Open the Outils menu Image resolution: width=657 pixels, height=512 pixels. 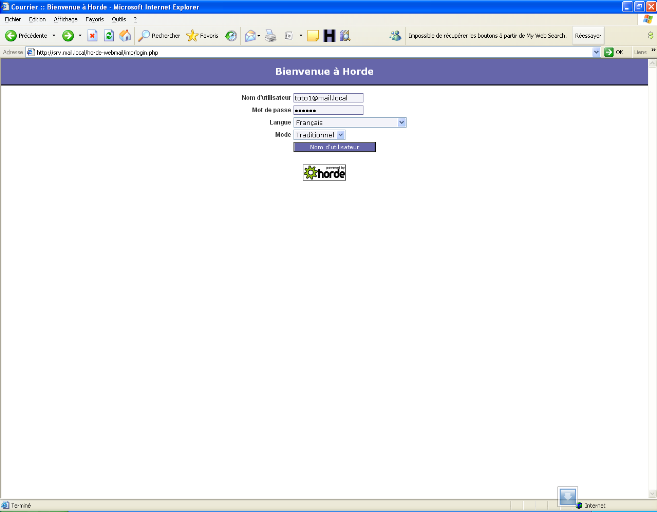coord(119,19)
